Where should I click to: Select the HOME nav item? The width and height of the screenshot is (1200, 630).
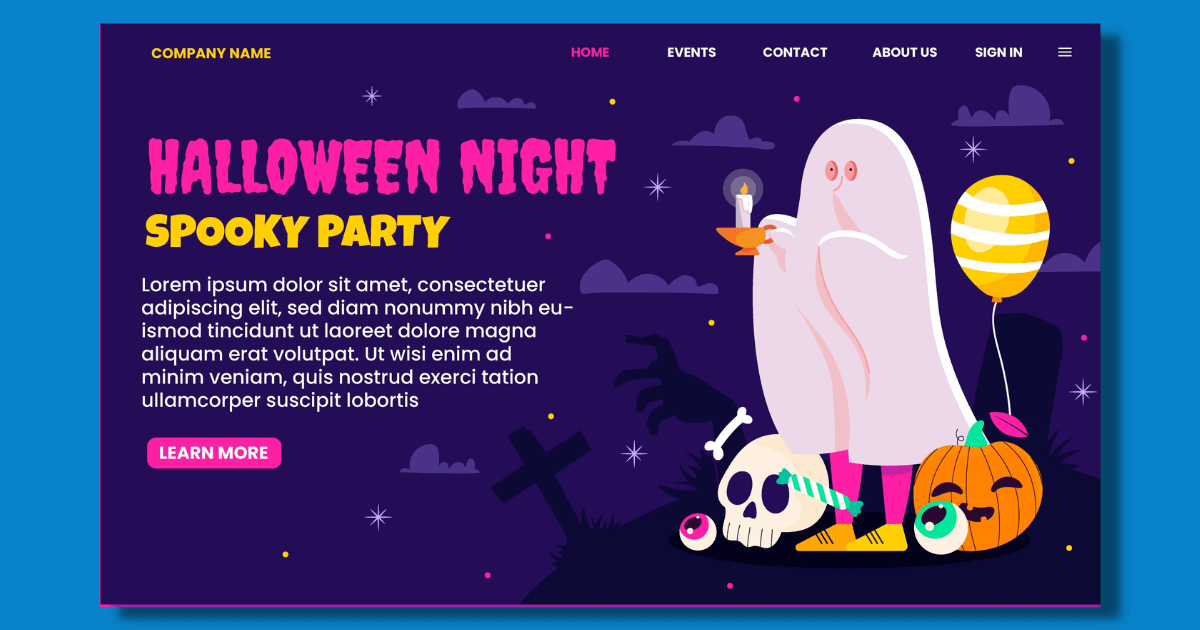pyautogui.click(x=590, y=52)
